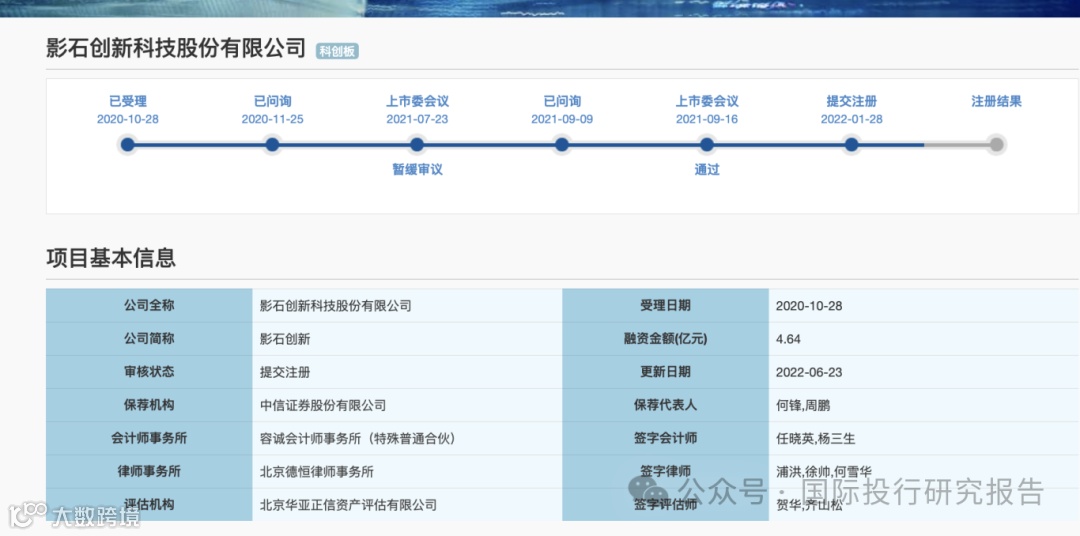Click 任晓英,杨三生 accountants value
Screen dimensions: 1080x536
(816, 438)
